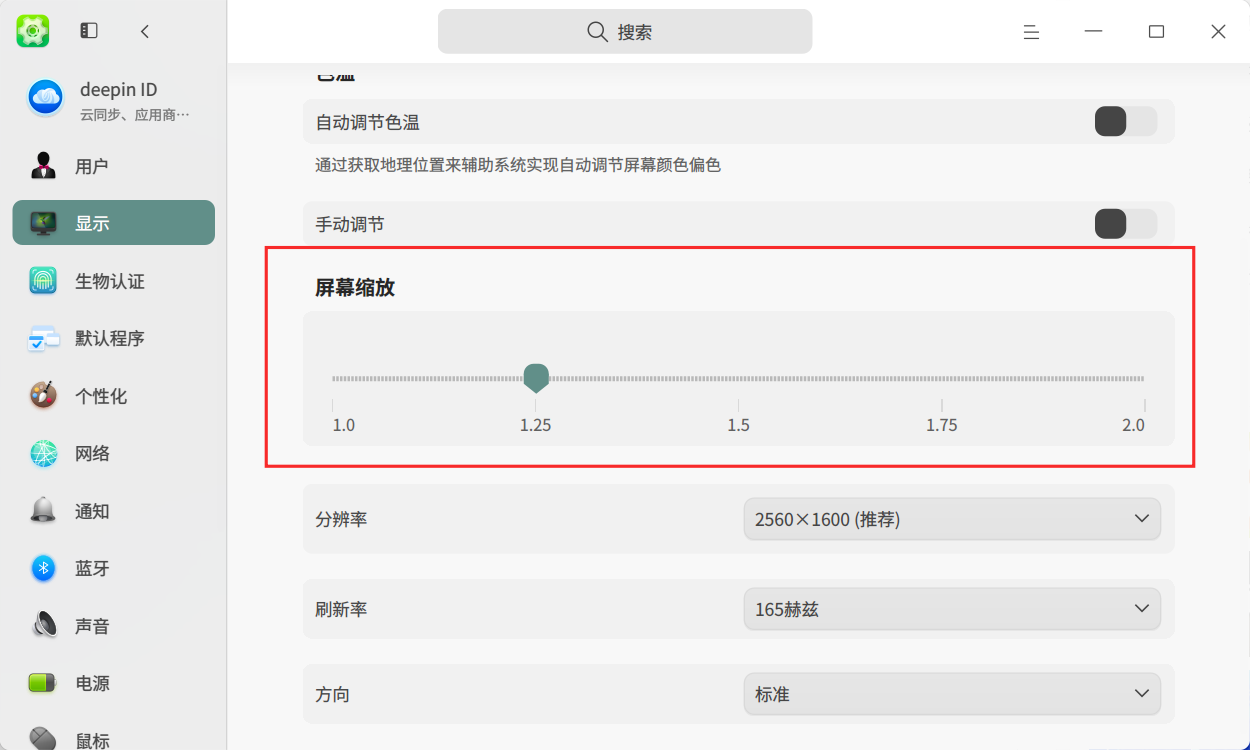Click the 声音 sidebar label
Viewport: 1250px width, 750px height.
(x=92, y=626)
